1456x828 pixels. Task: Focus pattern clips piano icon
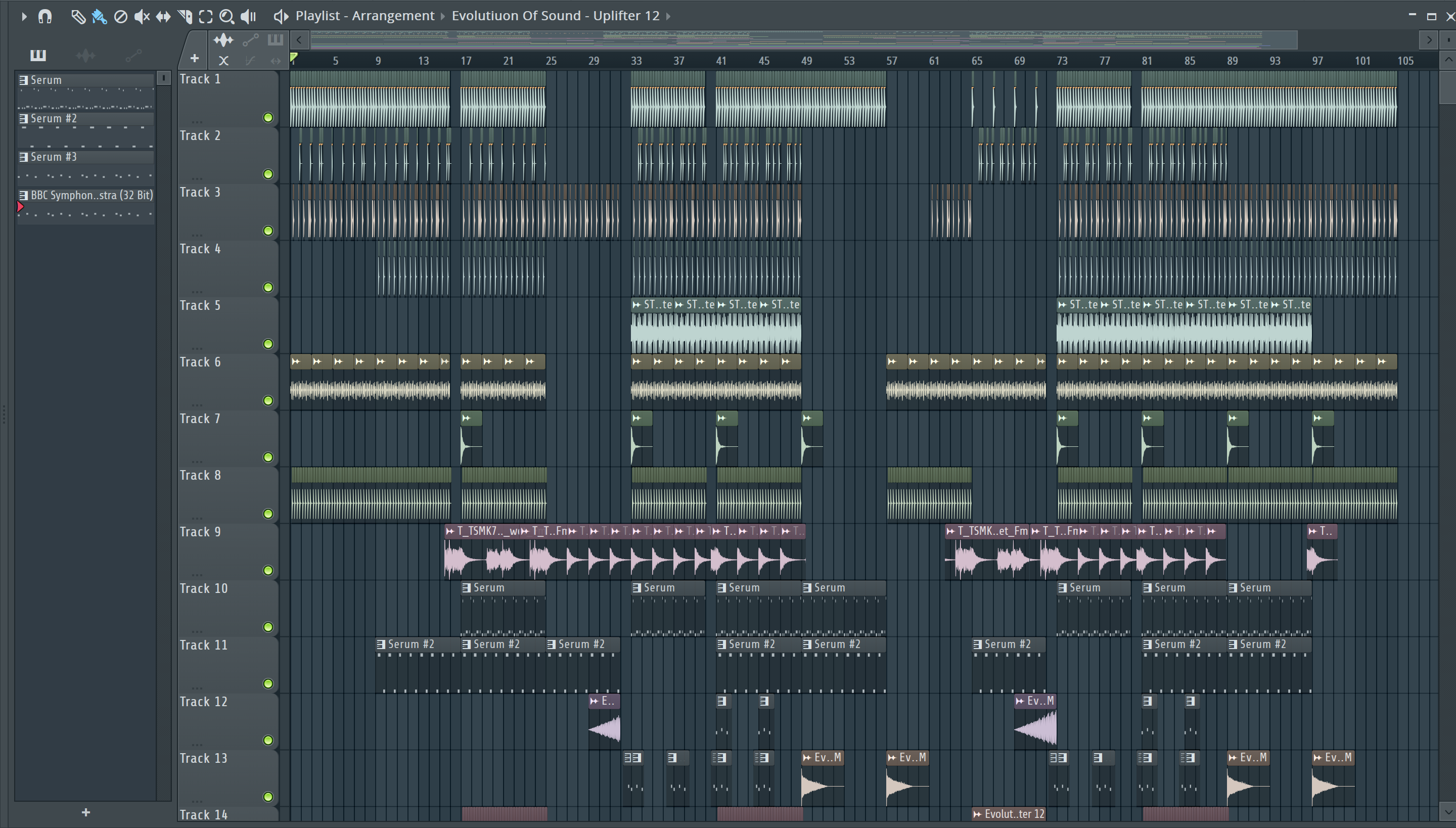(x=275, y=40)
